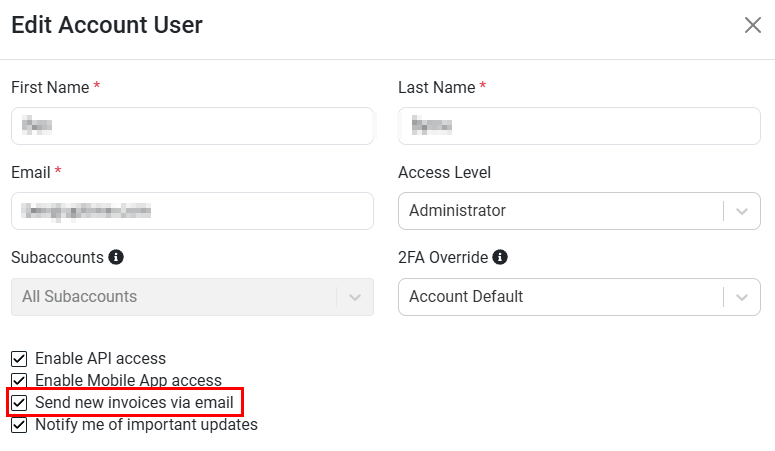
Task: Open the Account Default 2FA dropdown
Action: (x=579, y=297)
